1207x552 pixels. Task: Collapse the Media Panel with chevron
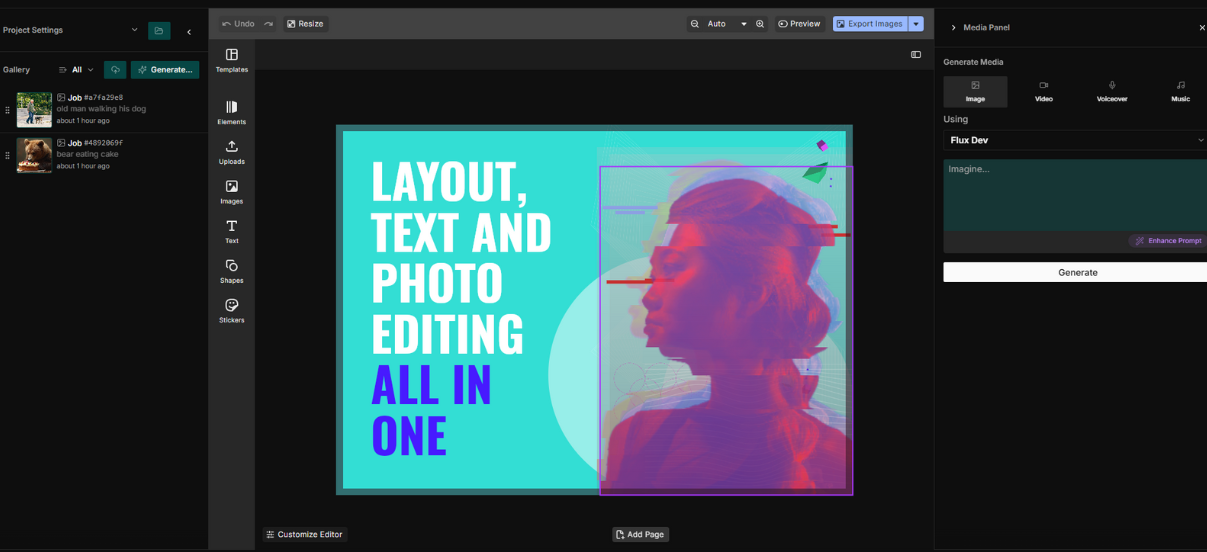pyautogui.click(x=953, y=28)
